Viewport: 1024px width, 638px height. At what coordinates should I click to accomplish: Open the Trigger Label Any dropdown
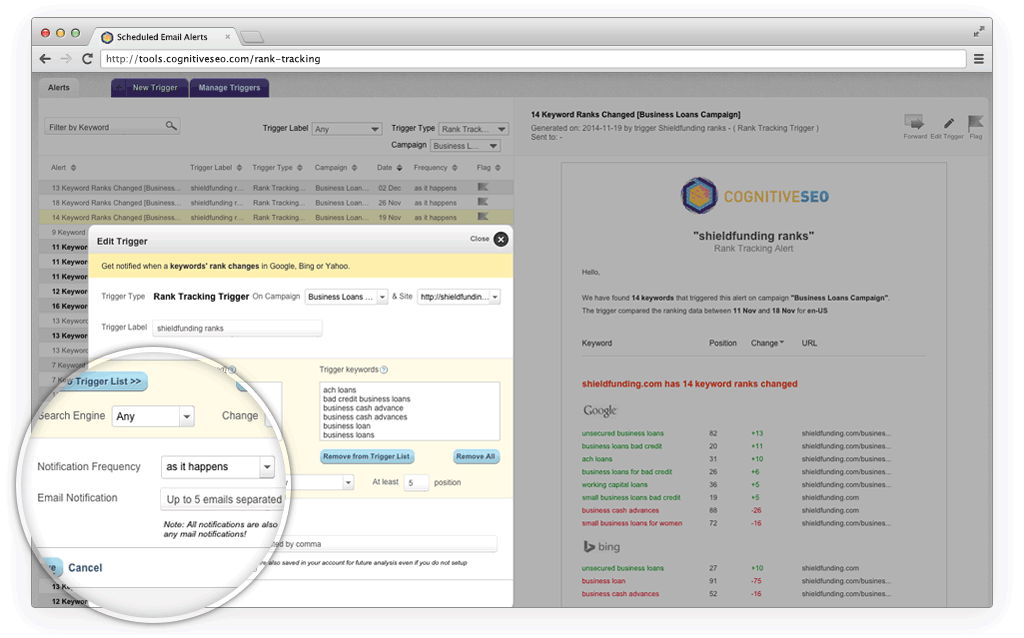pos(346,129)
